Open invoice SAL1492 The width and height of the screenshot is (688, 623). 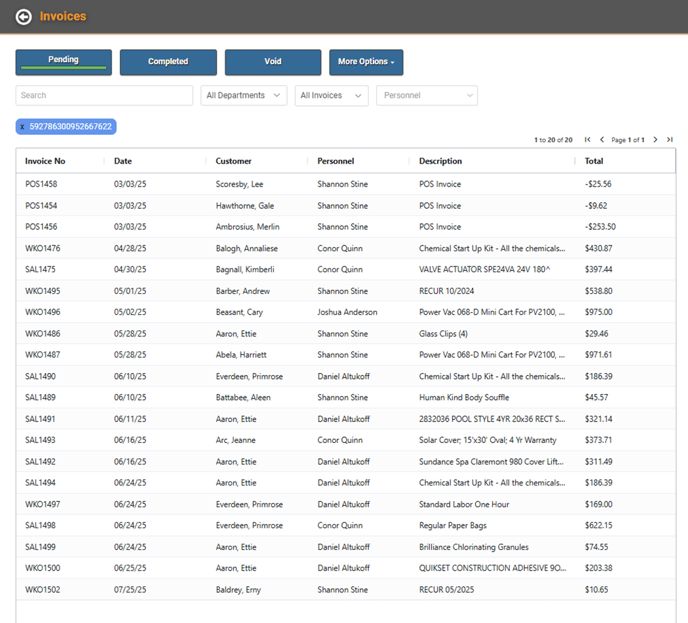click(x=40, y=461)
